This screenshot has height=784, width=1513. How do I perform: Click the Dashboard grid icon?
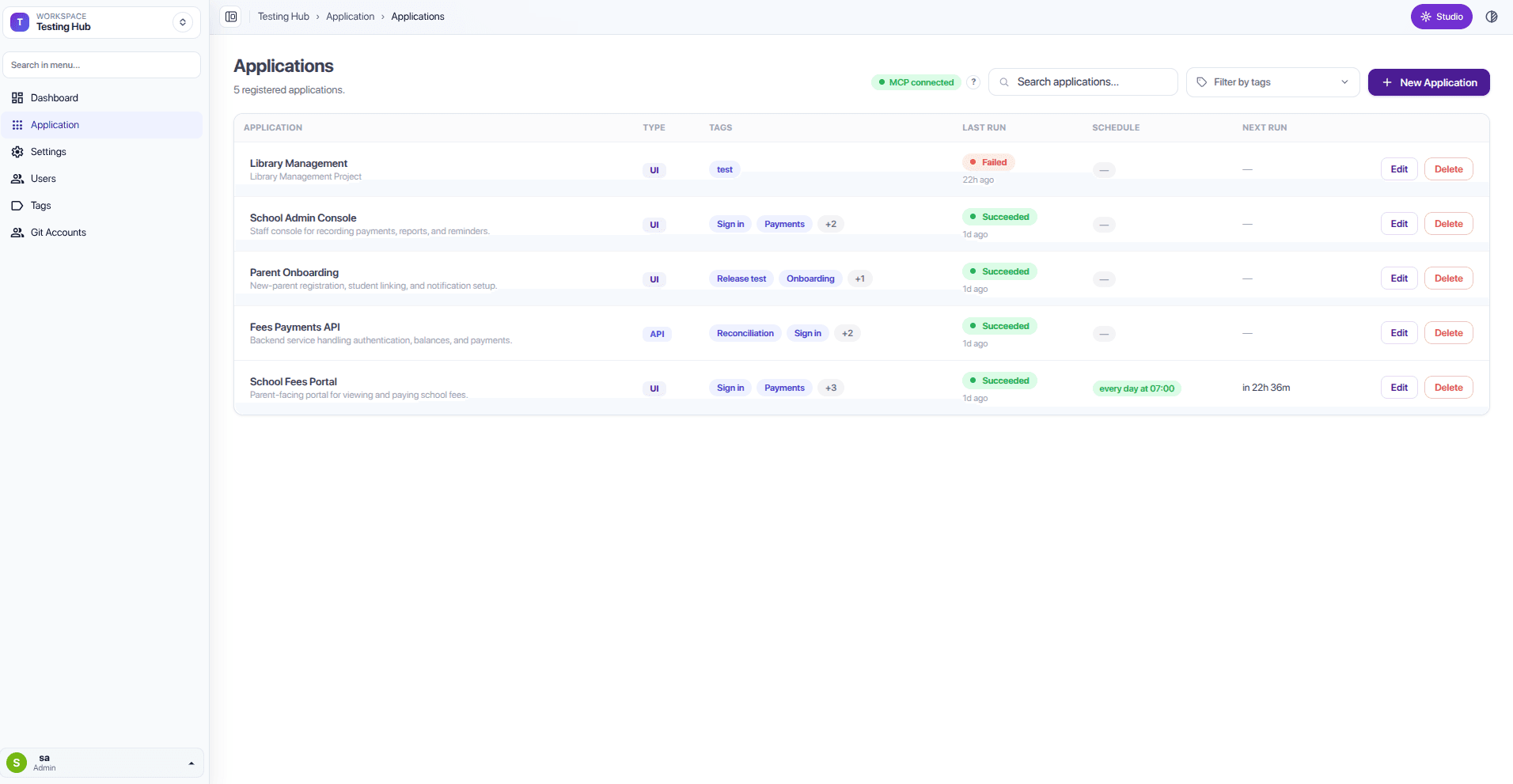pyautogui.click(x=17, y=98)
